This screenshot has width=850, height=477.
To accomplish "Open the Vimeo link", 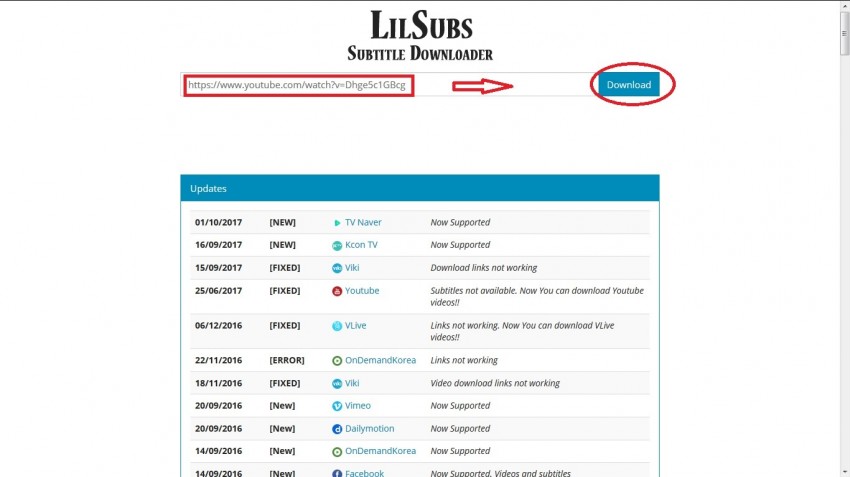I will coord(358,405).
